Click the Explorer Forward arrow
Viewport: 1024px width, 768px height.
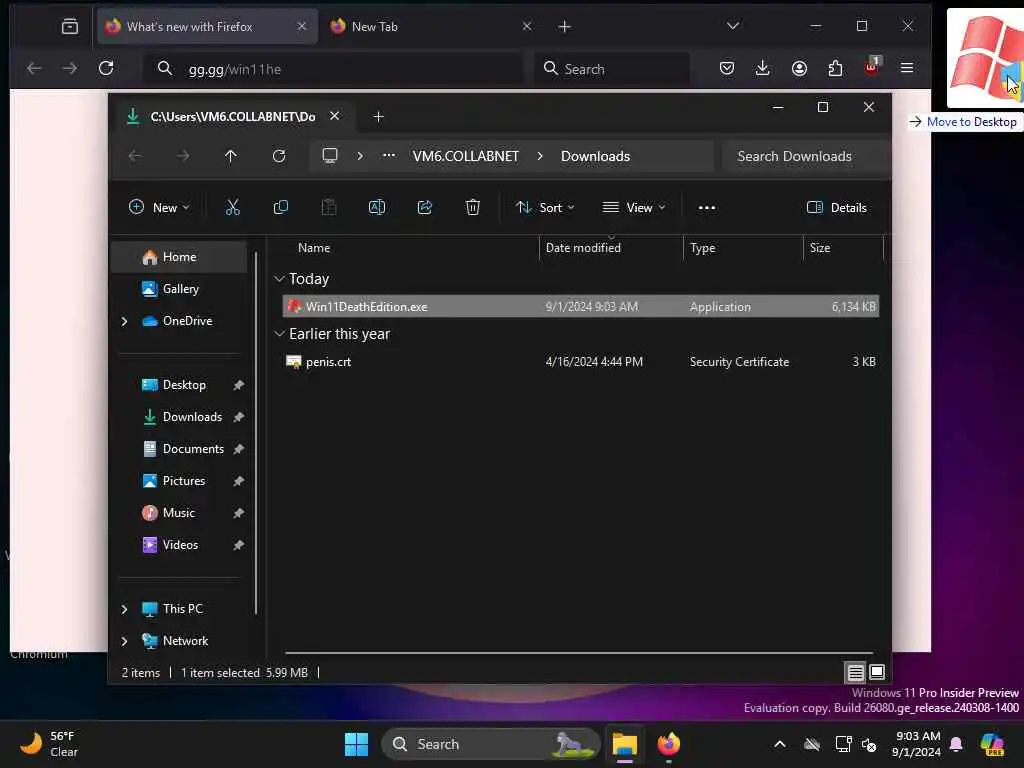tap(183, 156)
